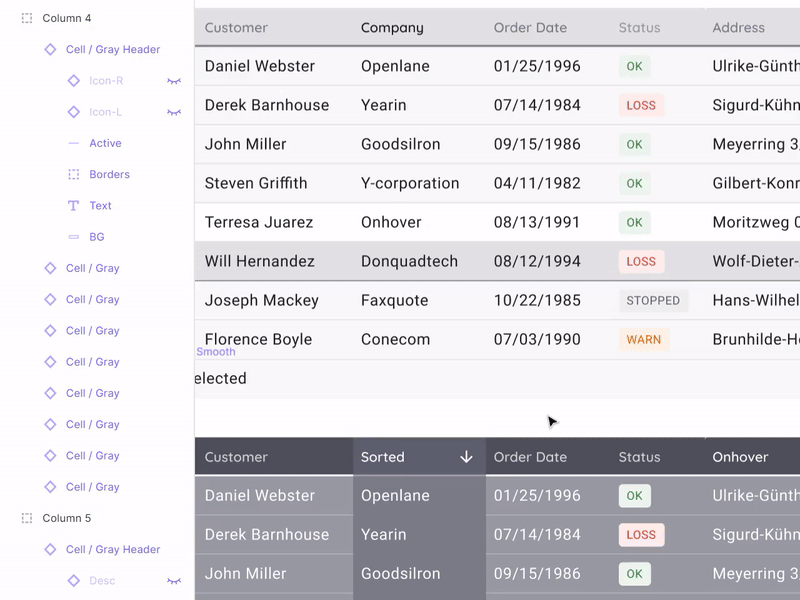Viewport: 800px width, 600px height.
Task: Select the Borders layer's frame icon
Action: pyautogui.click(x=76, y=174)
